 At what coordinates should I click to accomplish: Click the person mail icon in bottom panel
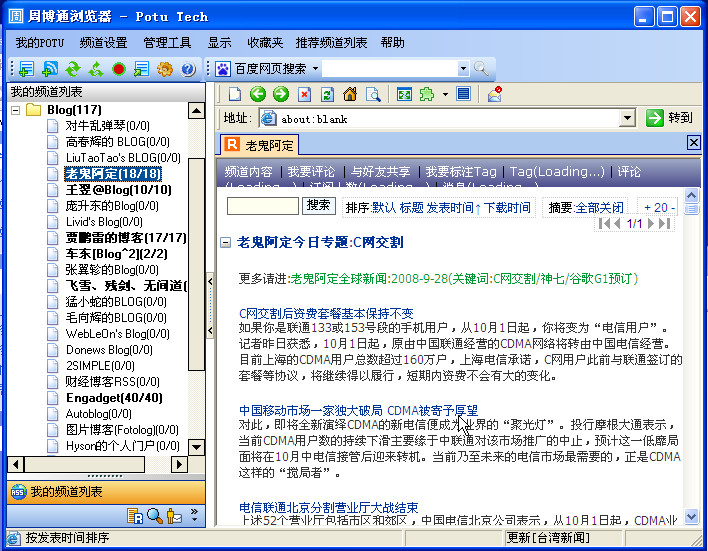(x=174, y=516)
